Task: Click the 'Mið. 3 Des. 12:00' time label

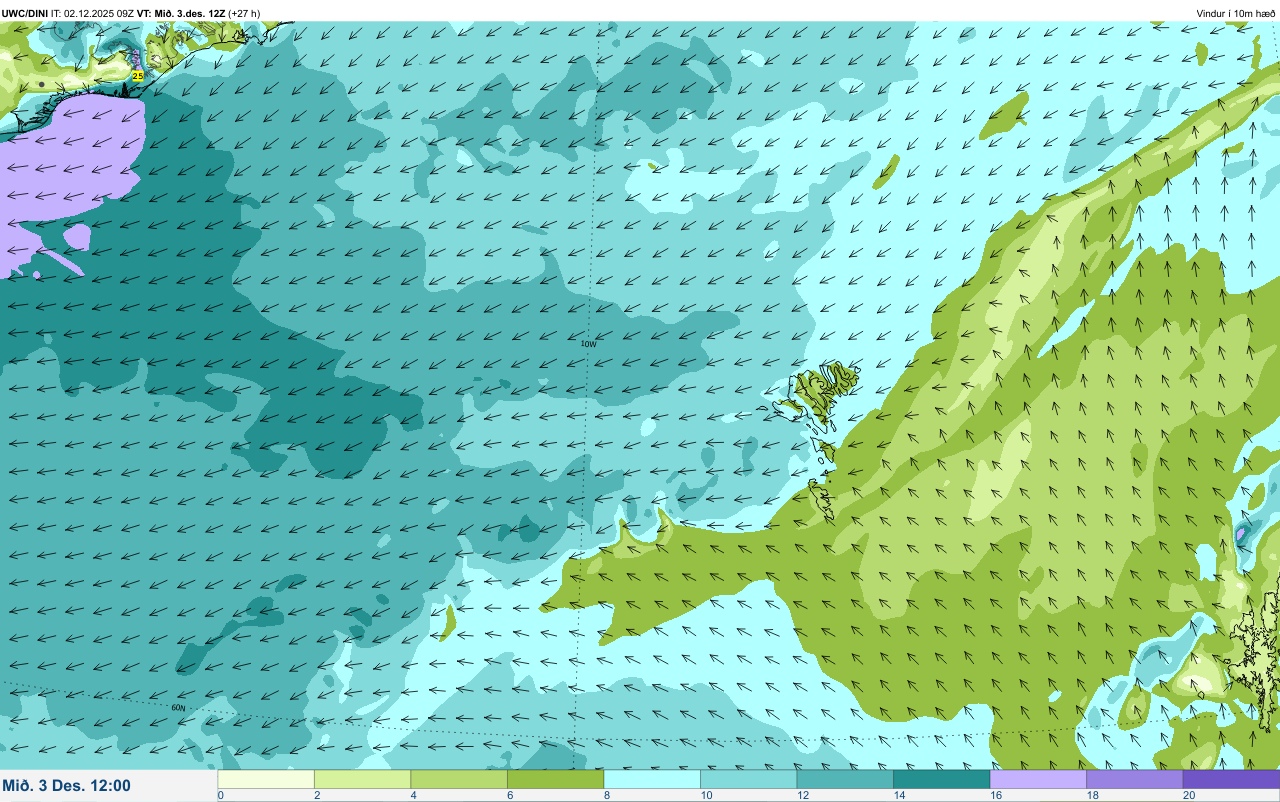Action: click(x=67, y=785)
